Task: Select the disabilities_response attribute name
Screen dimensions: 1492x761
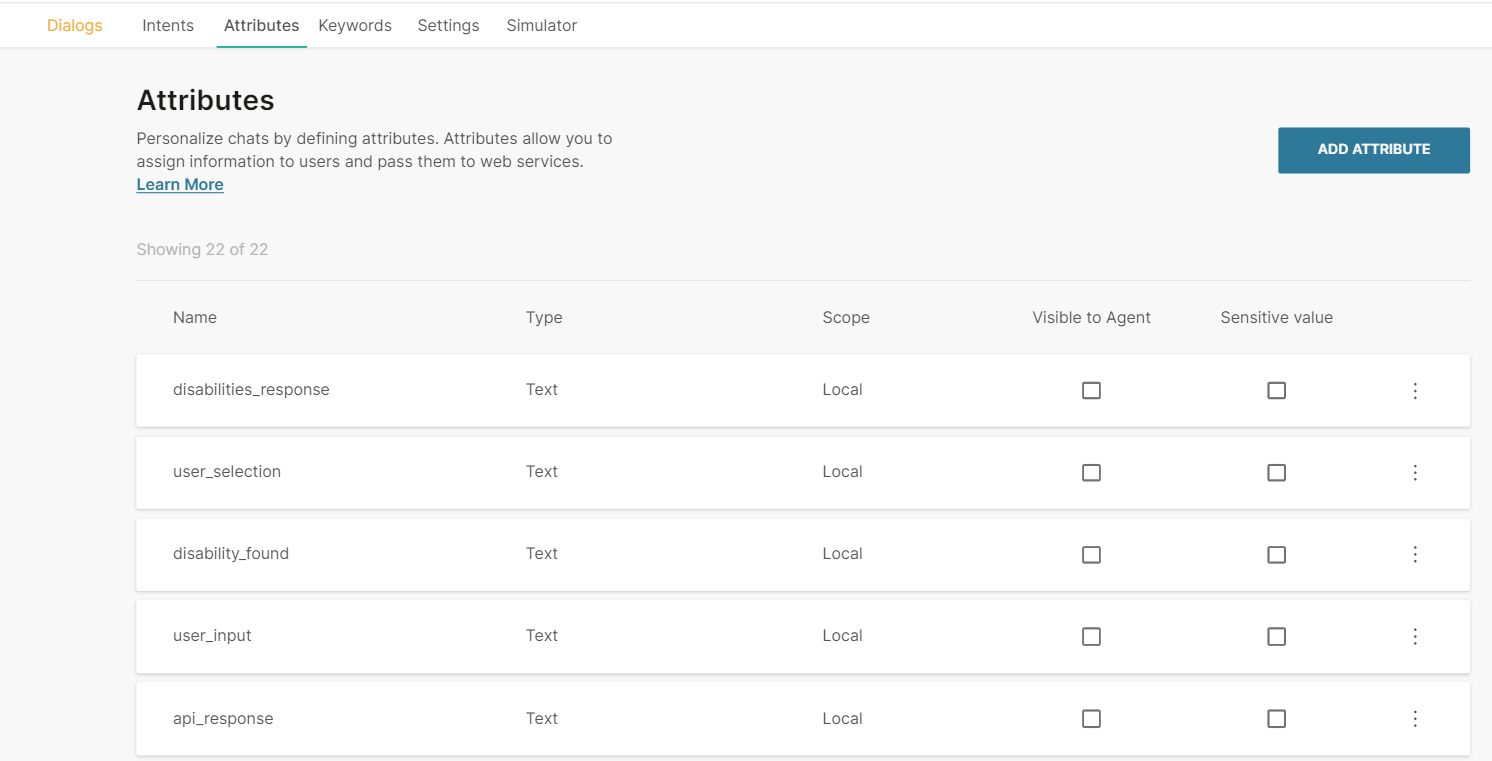Action: click(251, 390)
